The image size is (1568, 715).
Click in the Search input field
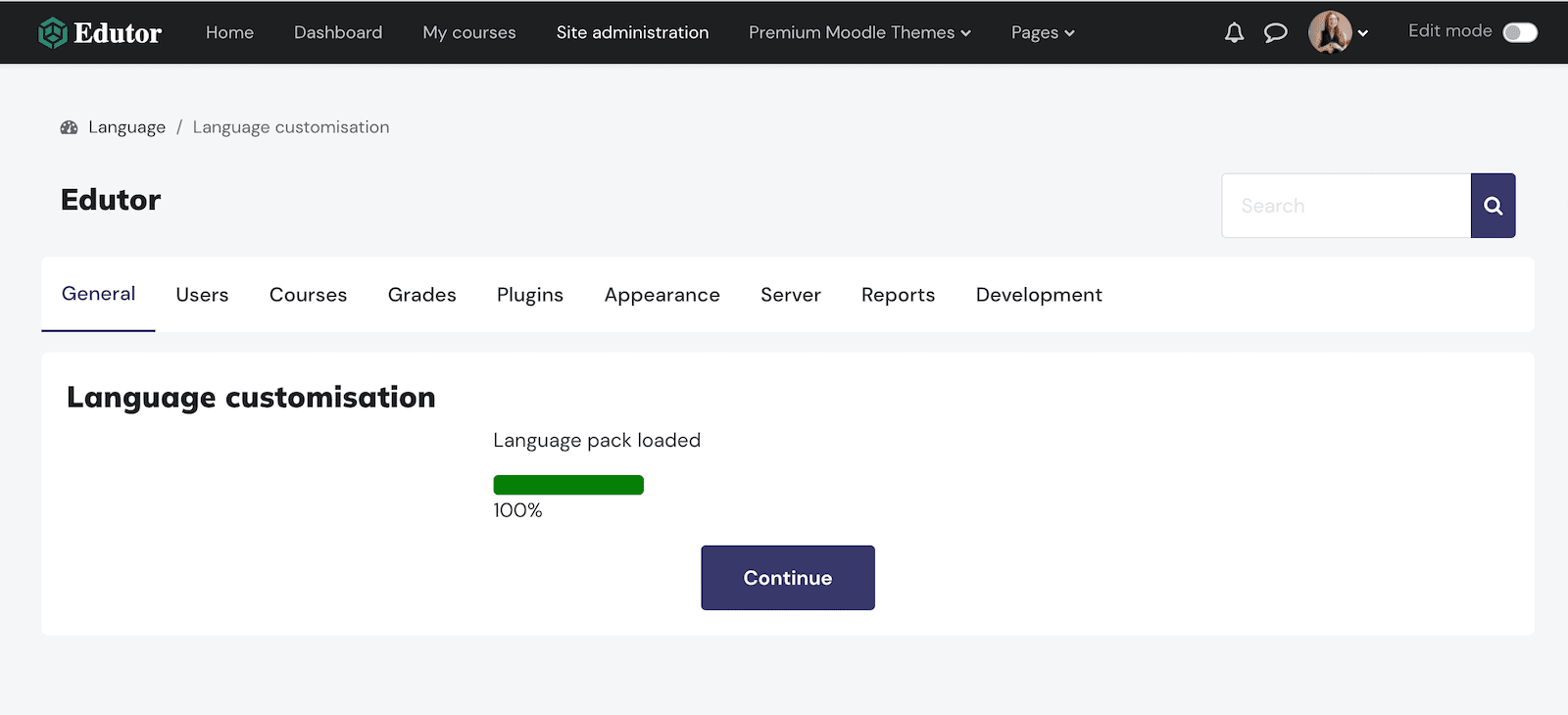(x=1347, y=206)
